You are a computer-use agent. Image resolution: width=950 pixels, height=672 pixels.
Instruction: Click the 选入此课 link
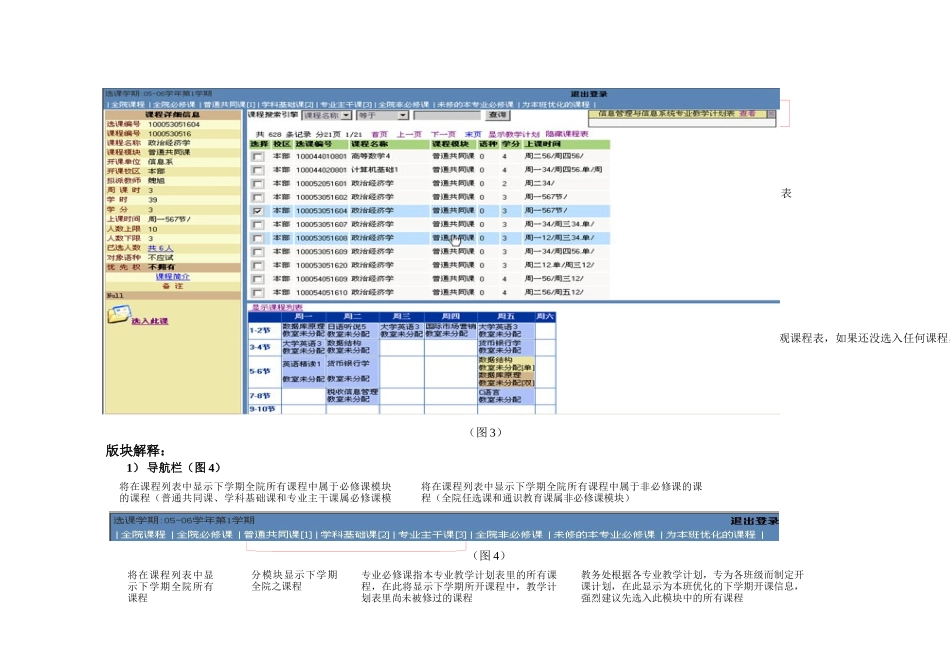150,321
